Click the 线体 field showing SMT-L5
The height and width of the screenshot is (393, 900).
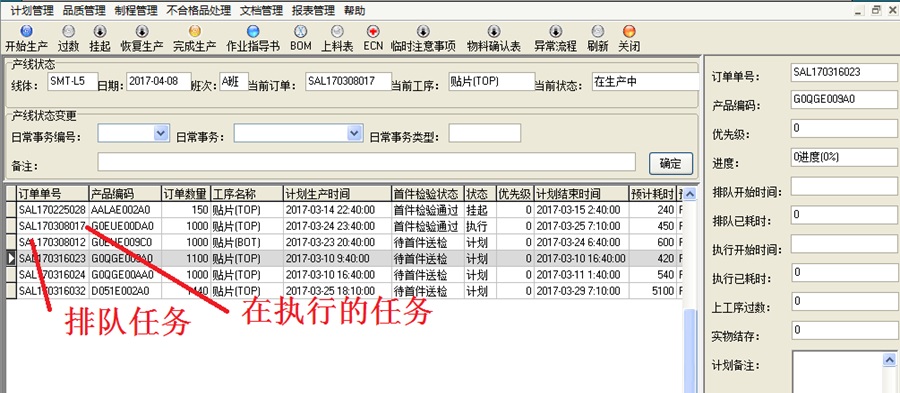point(73,81)
